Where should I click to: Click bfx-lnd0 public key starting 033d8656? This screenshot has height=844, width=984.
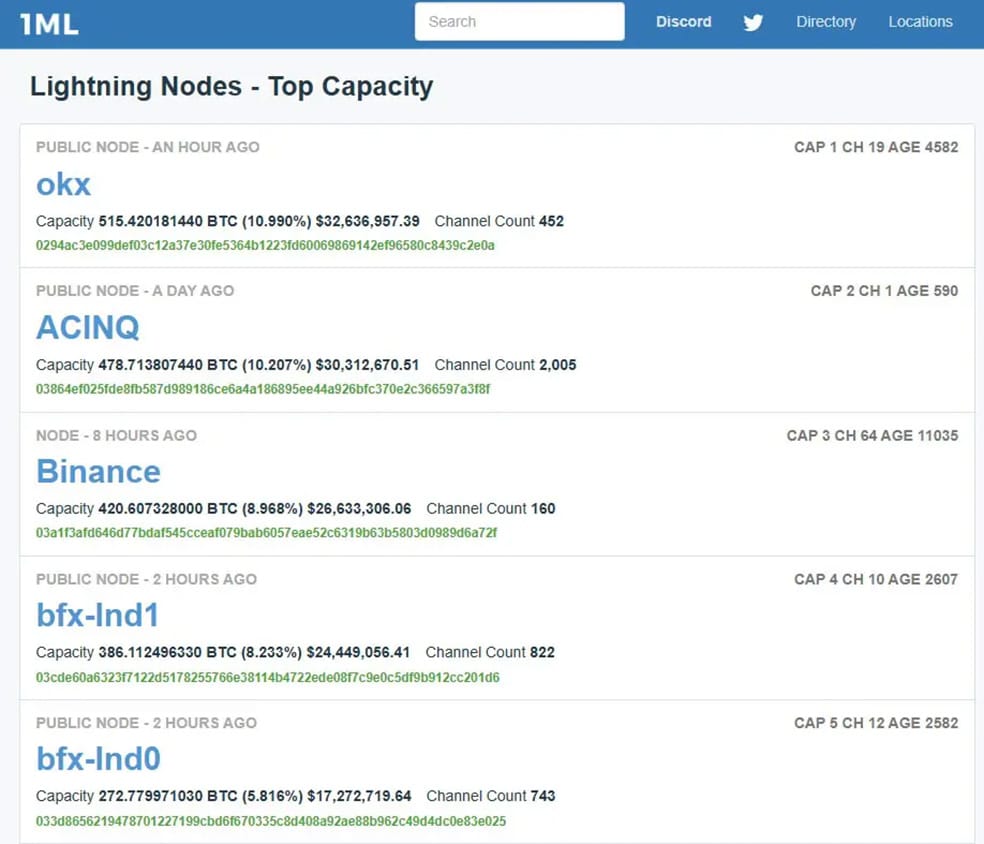point(270,821)
